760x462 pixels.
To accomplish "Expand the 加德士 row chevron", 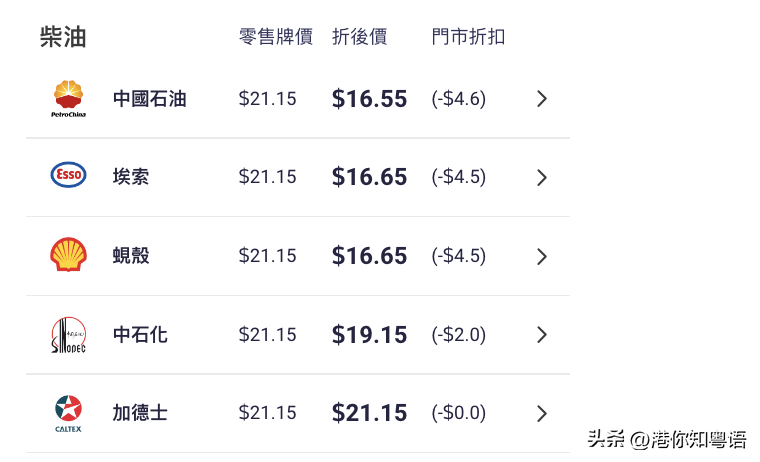I will (542, 414).
